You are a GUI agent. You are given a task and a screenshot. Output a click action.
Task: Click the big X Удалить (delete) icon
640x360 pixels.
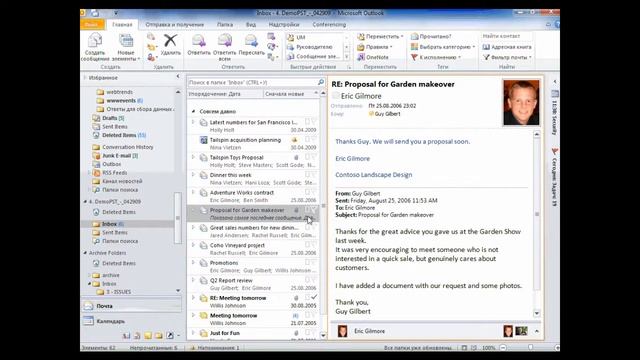pos(170,40)
